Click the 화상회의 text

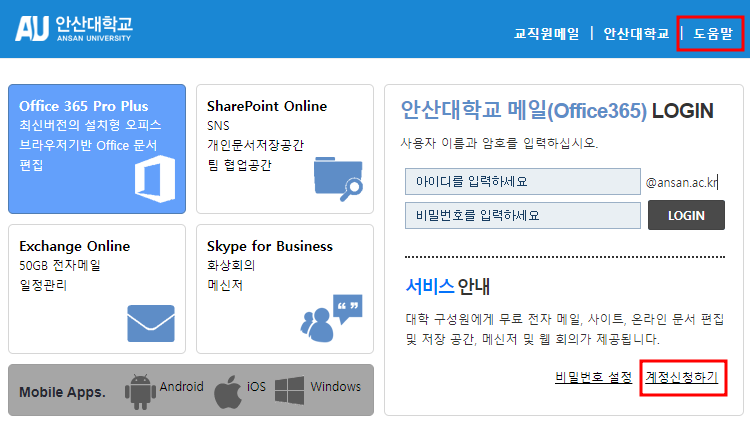point(231,265)
